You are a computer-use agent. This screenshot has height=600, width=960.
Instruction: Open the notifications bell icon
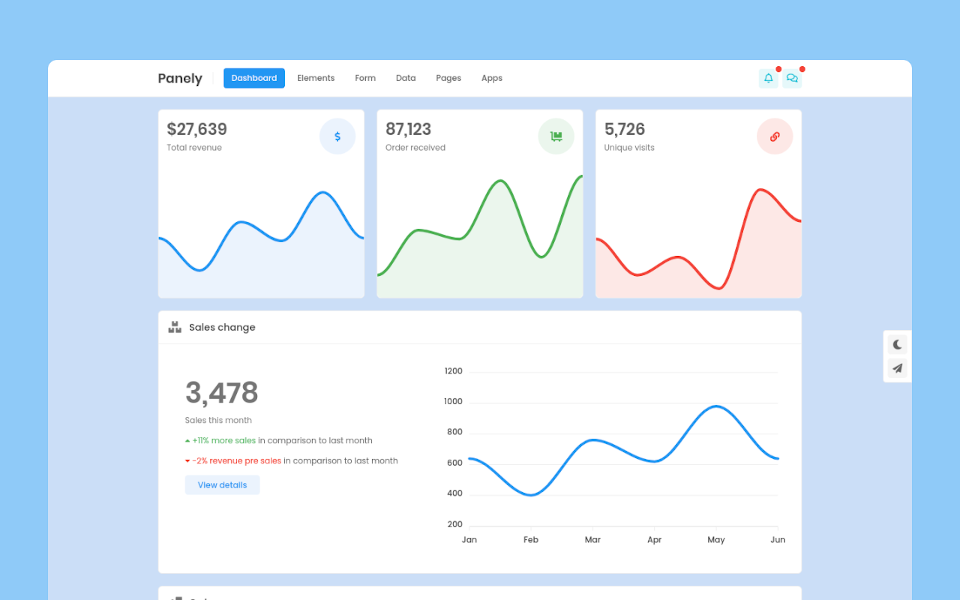point(768,78)
